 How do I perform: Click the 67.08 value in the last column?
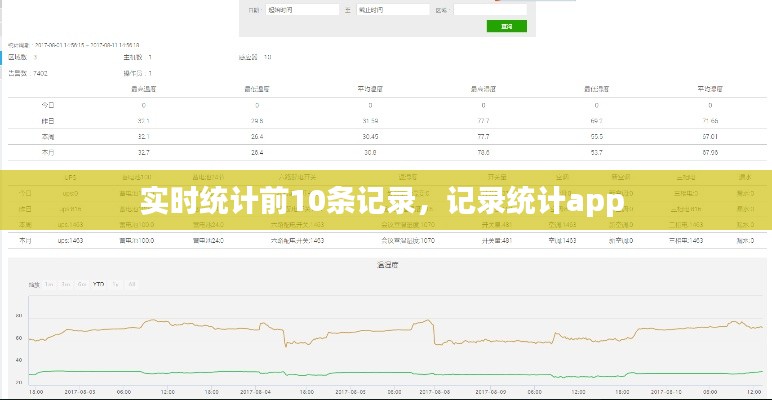[710, 152]
